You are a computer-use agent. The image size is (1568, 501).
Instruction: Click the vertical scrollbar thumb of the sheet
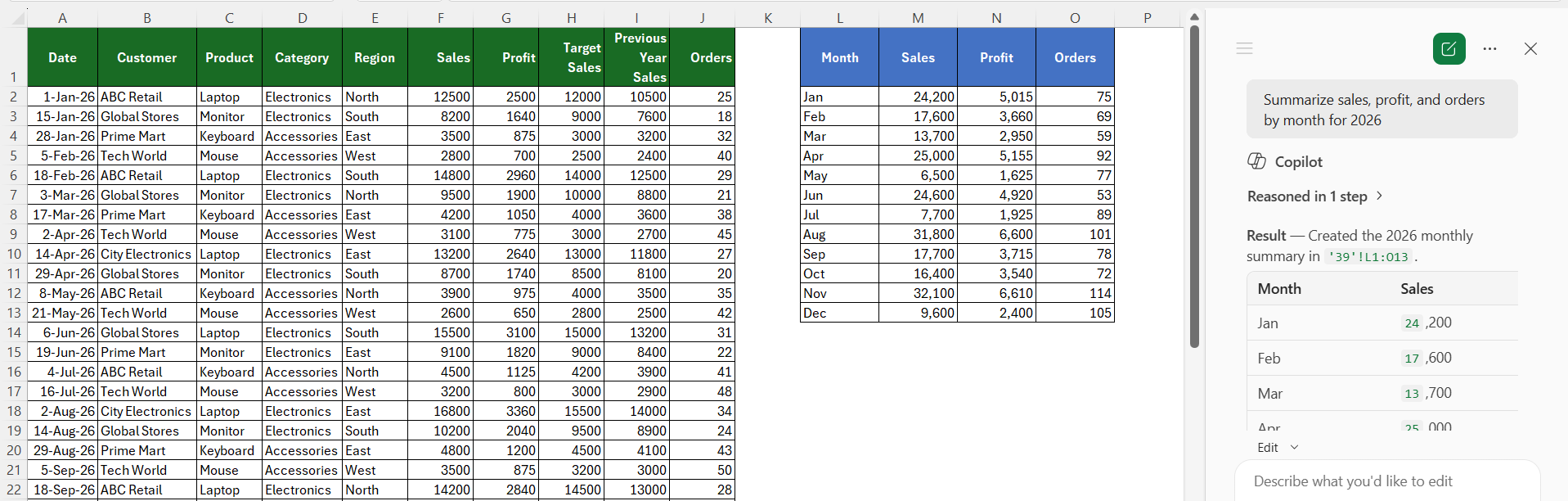(1194, 187)
